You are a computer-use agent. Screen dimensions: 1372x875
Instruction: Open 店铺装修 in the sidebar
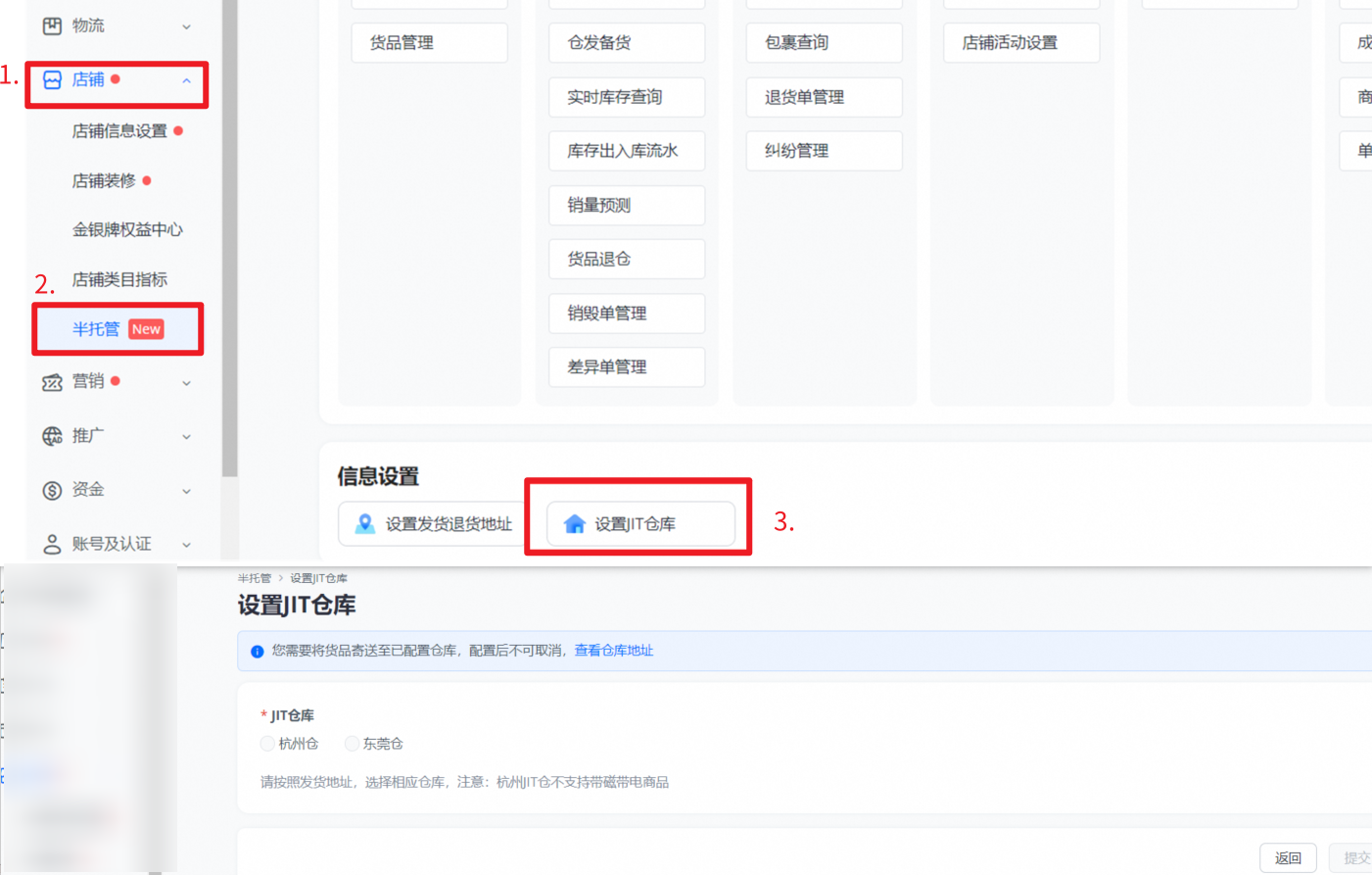[104, 180]
